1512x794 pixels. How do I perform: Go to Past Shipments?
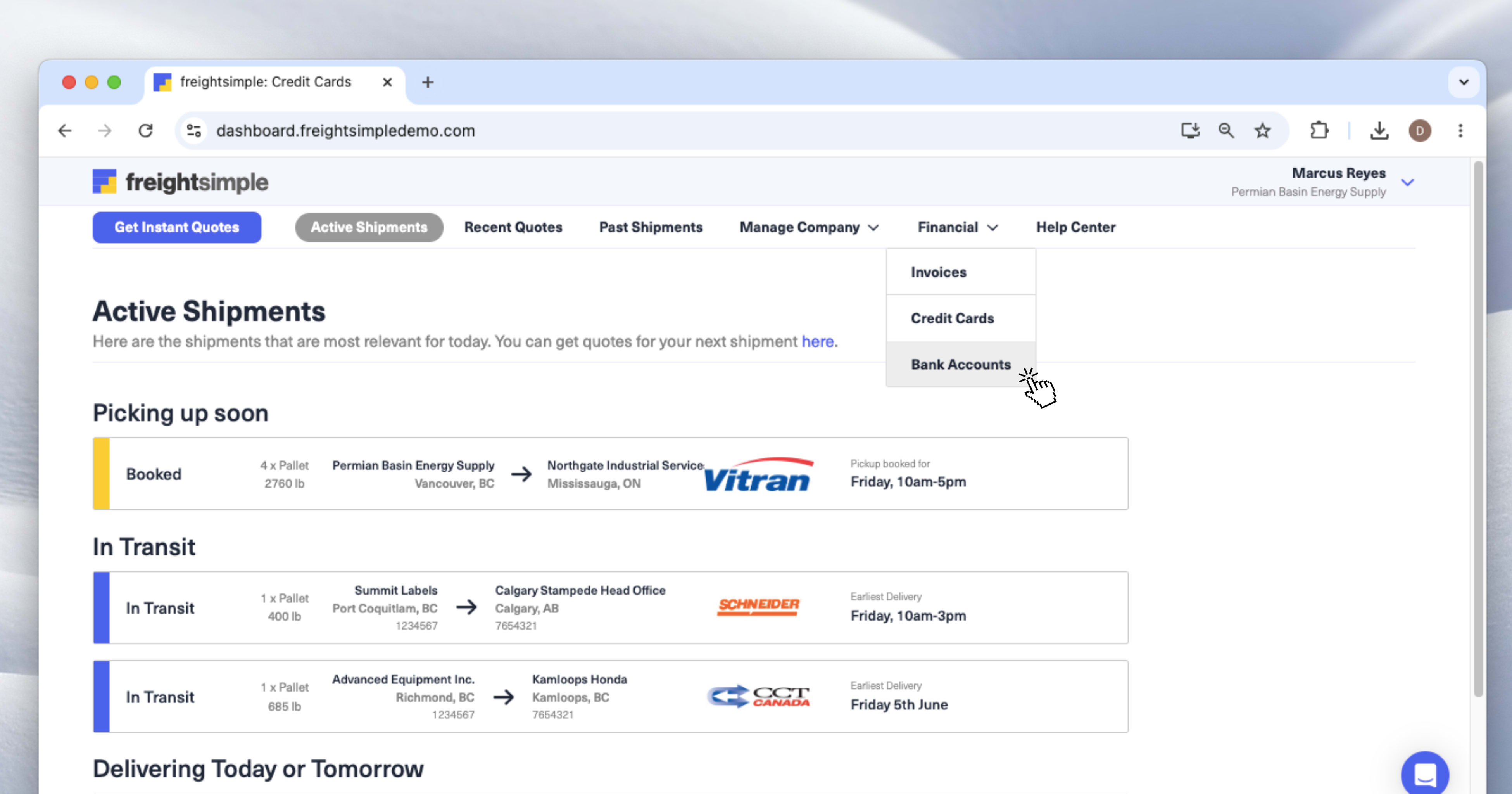(650, 227)
